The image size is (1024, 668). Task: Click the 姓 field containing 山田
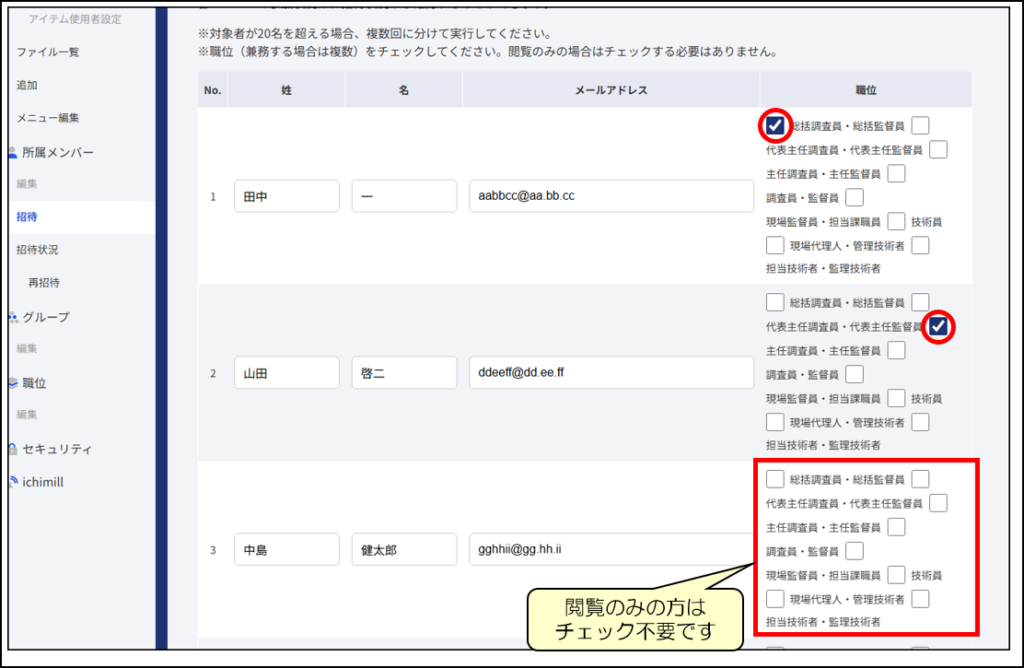tap(287, 373)
